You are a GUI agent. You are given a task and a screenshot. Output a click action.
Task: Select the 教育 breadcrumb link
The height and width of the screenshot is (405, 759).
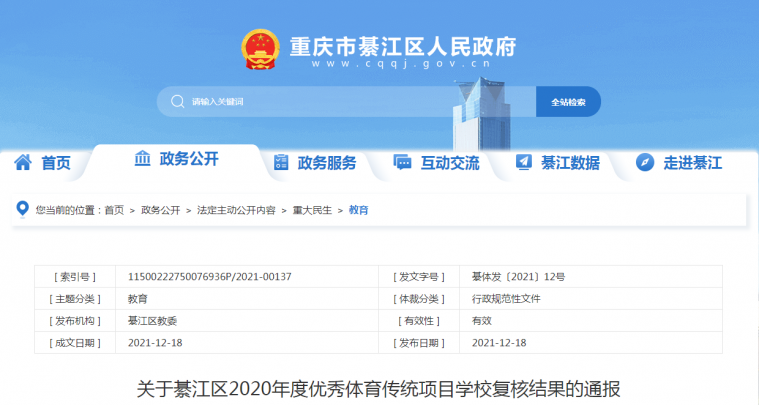358,211
